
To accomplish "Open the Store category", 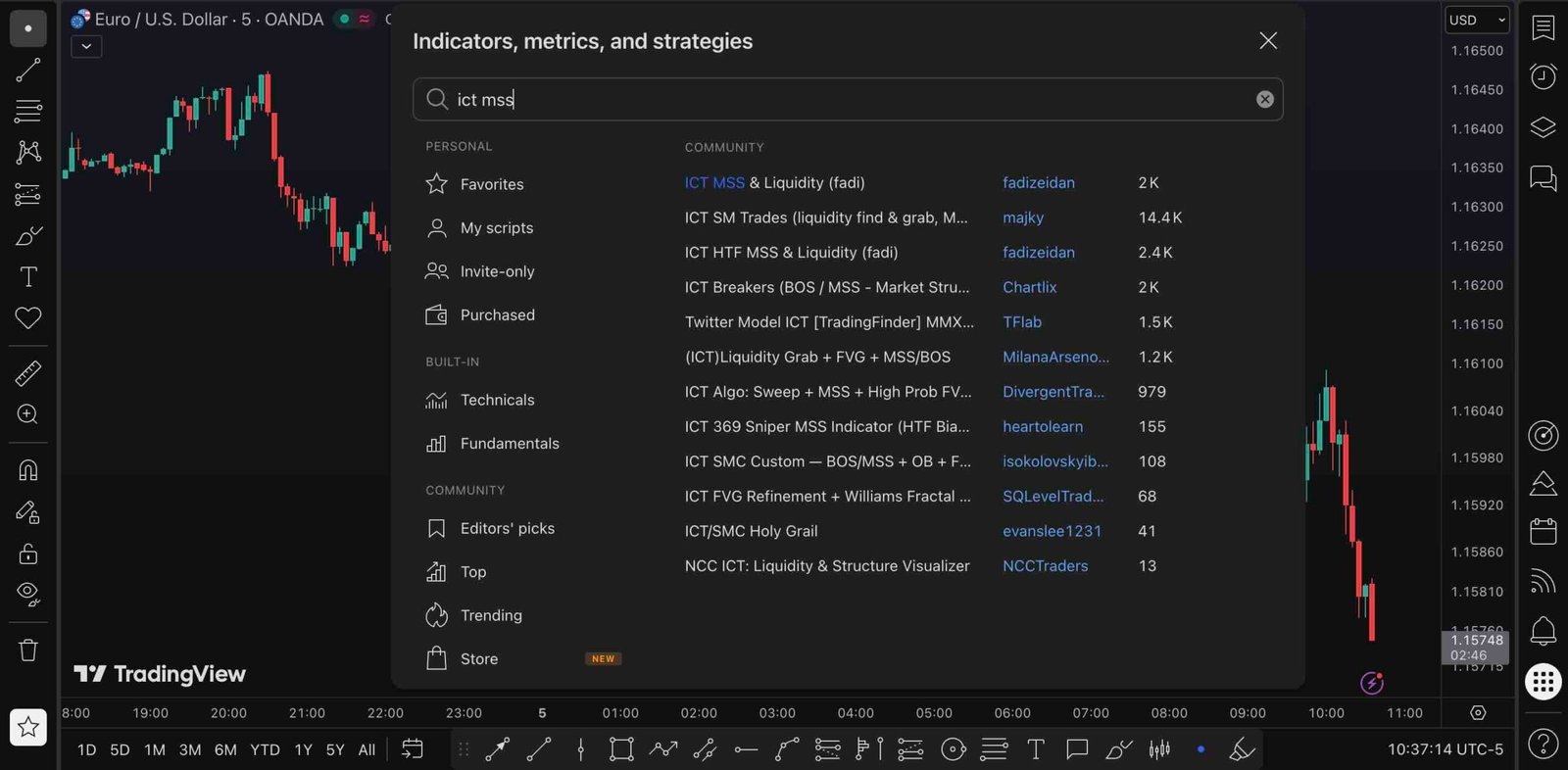I will 462,658.
